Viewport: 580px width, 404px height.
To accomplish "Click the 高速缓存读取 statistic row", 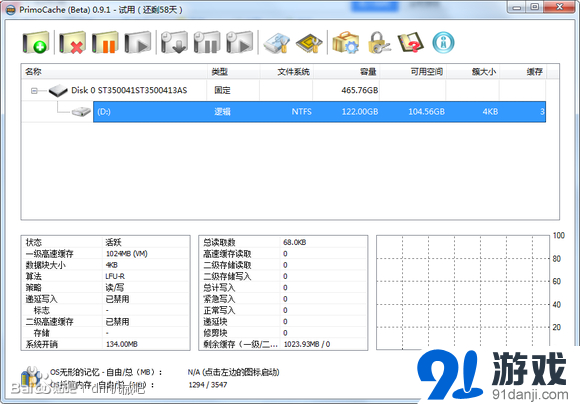I will (283, 253).
